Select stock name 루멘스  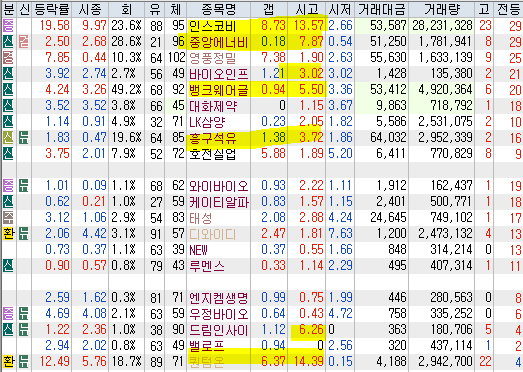click(206, 266)
